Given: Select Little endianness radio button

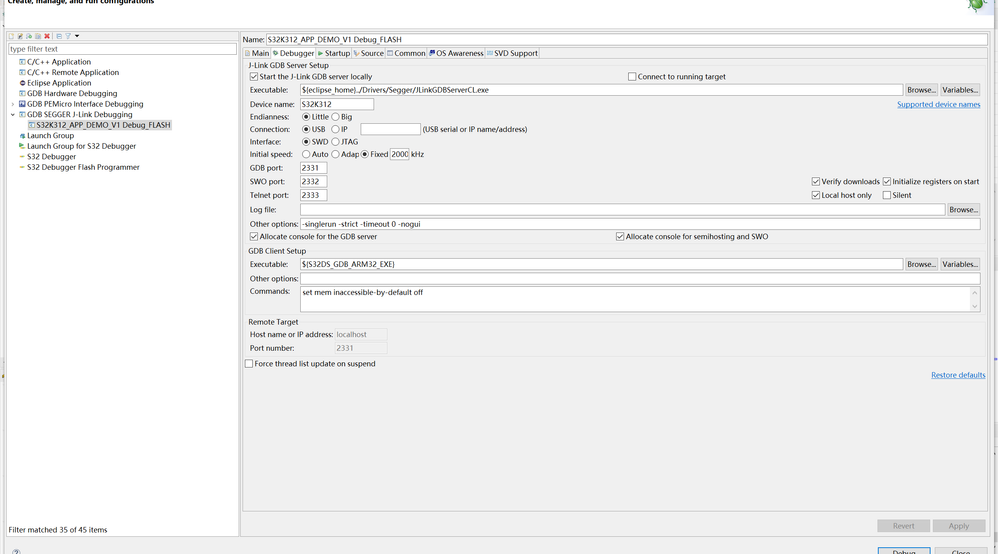Looking at the screenshot, I should [x=306, y=117].
